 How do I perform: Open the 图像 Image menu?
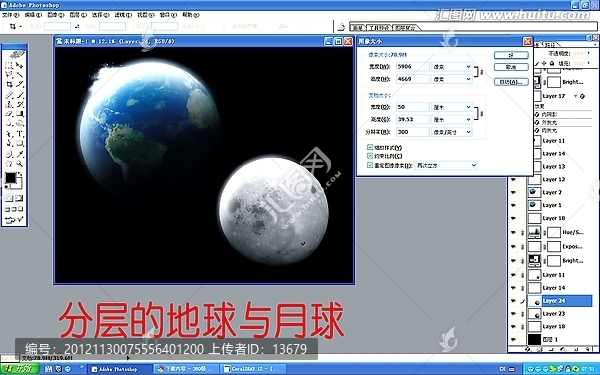[x=55, y=15]
